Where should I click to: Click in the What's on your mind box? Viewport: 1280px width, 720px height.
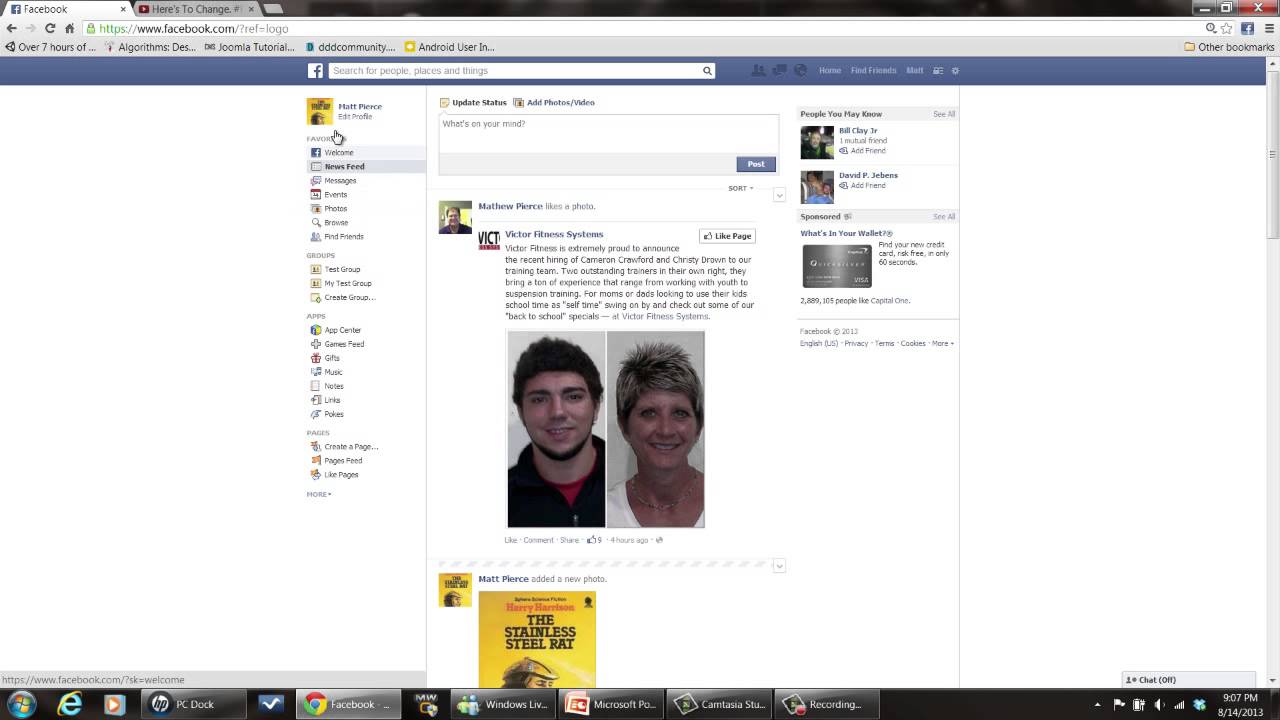pos(608,133)
